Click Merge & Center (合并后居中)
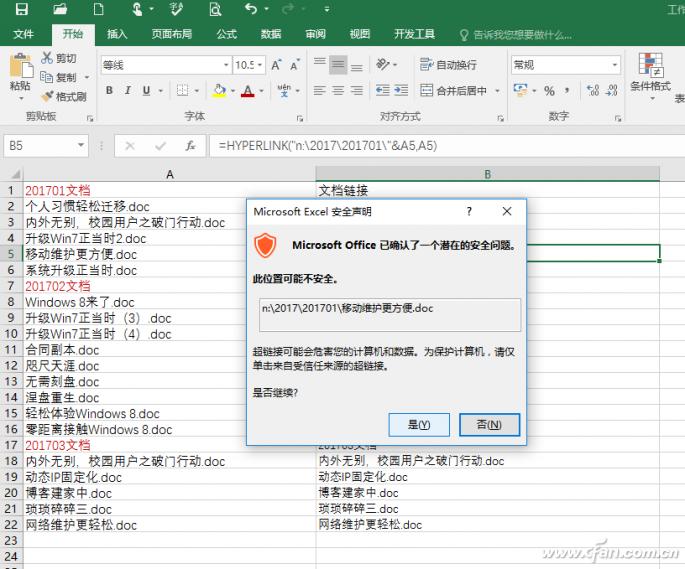 [453, 90]
